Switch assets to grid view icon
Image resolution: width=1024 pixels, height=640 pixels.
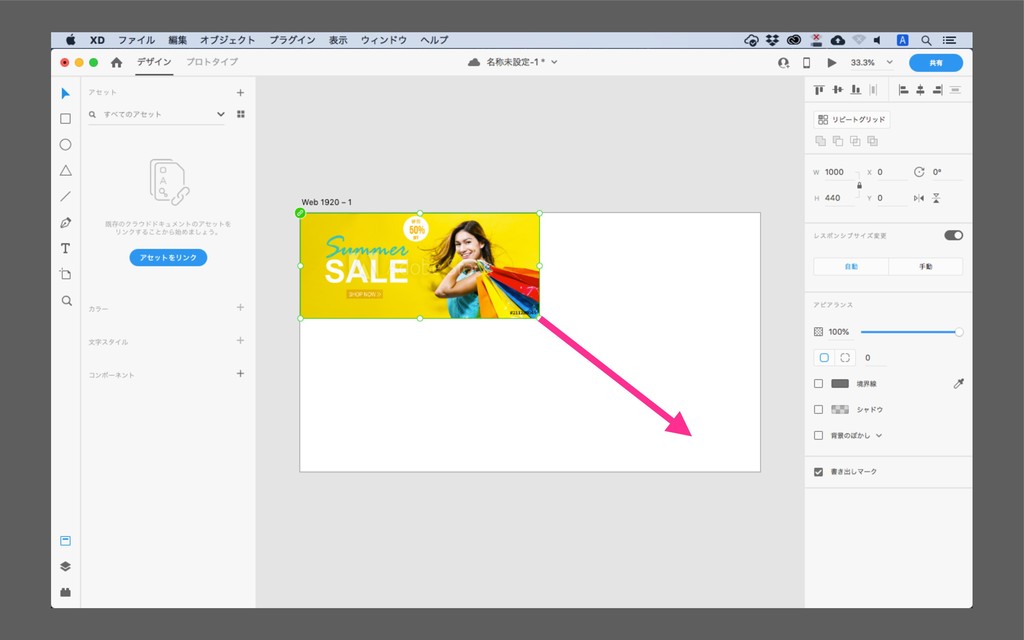coord(240,114)
